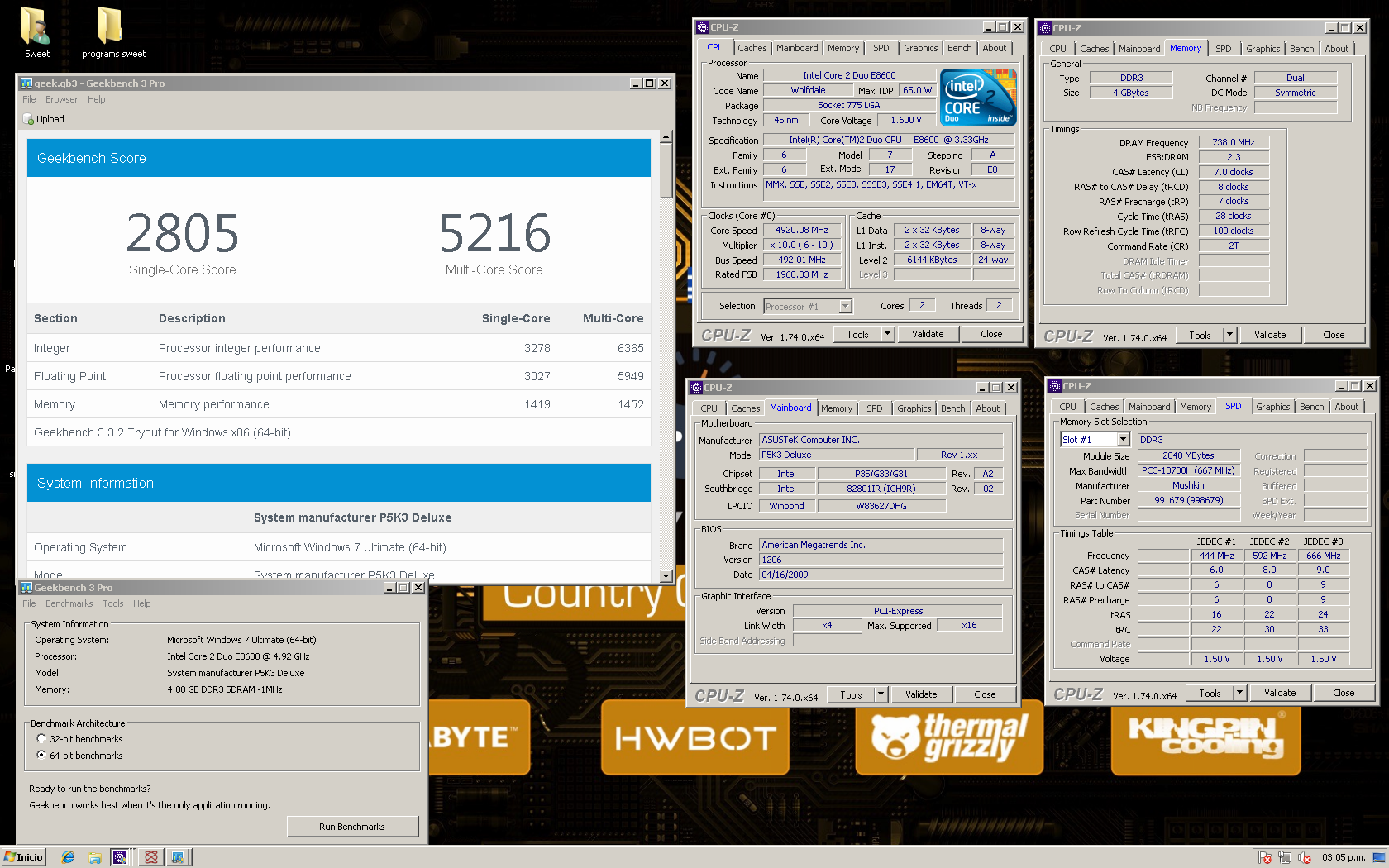Switch to Bench tab in CPU-Z processor window
This screenshot has width=1389, height=868.
pos(959,48)
